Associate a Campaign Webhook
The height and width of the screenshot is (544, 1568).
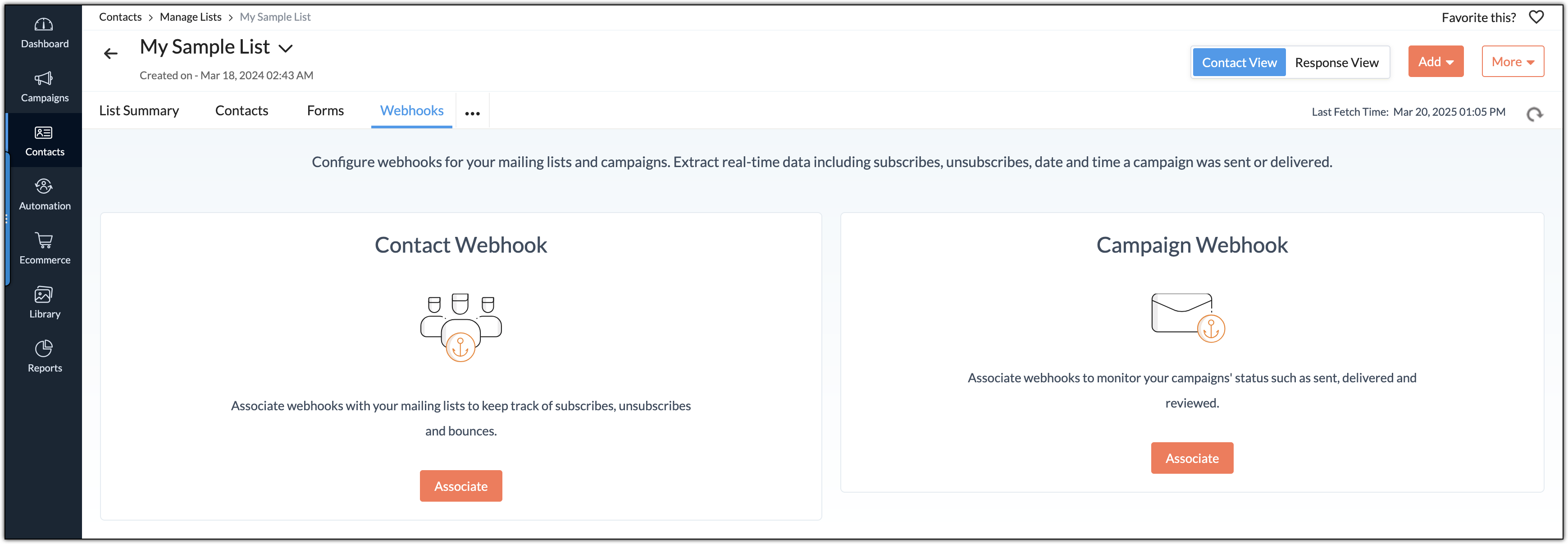[1192, 458]
